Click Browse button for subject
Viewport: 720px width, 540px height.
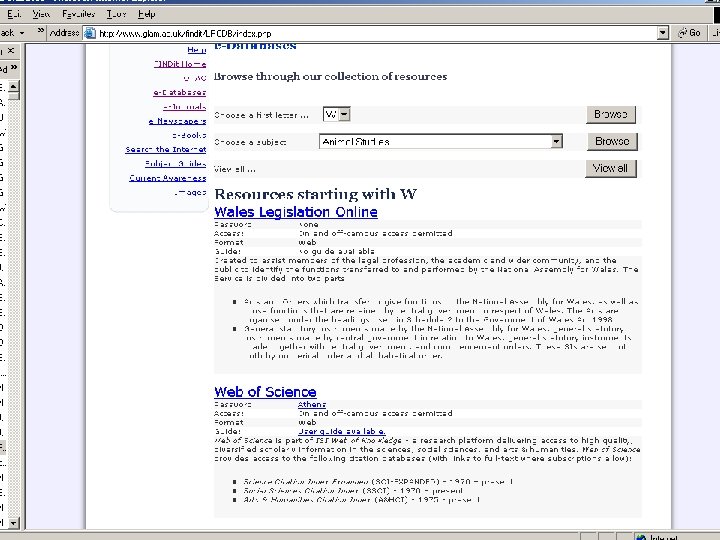pos(612,141)
